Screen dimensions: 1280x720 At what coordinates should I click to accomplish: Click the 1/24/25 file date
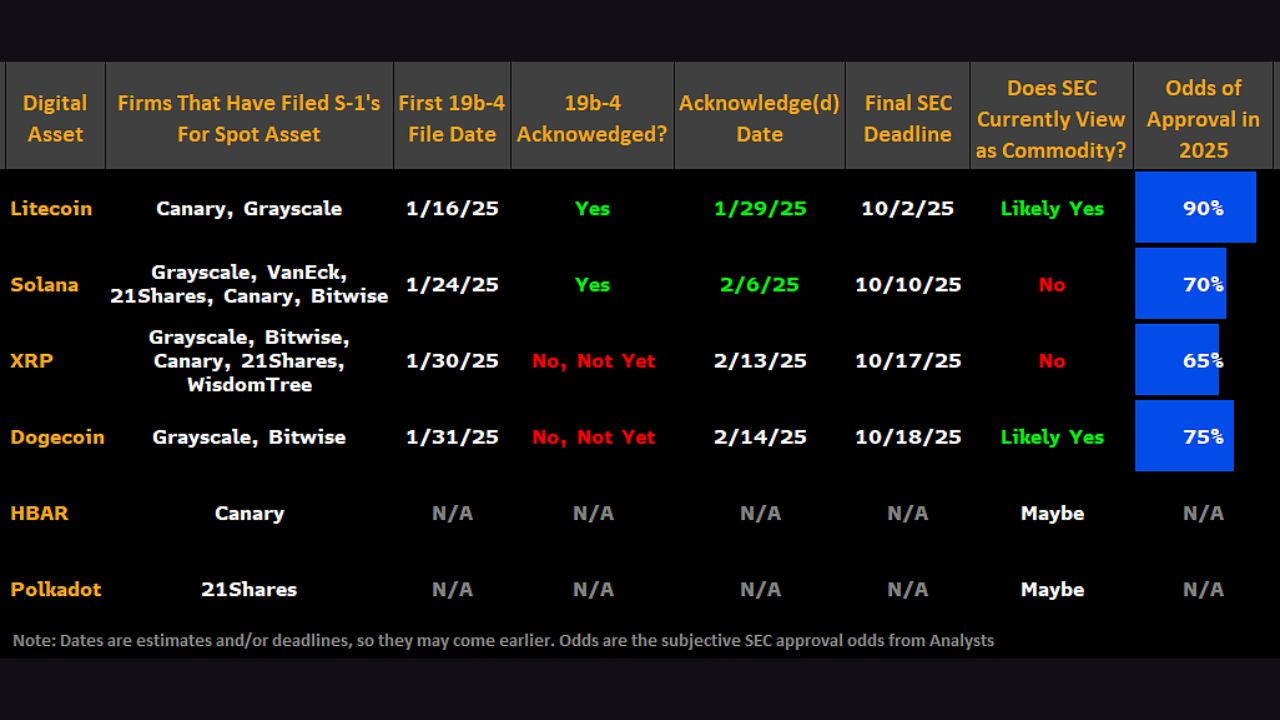point(452,284)
